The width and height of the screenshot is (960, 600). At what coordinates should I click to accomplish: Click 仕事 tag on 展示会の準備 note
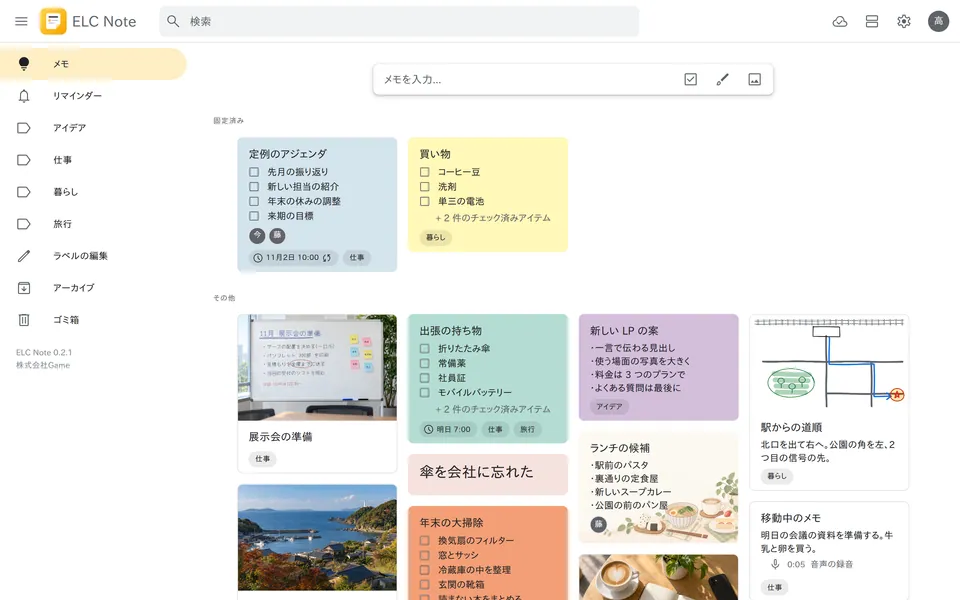[263, 459]
